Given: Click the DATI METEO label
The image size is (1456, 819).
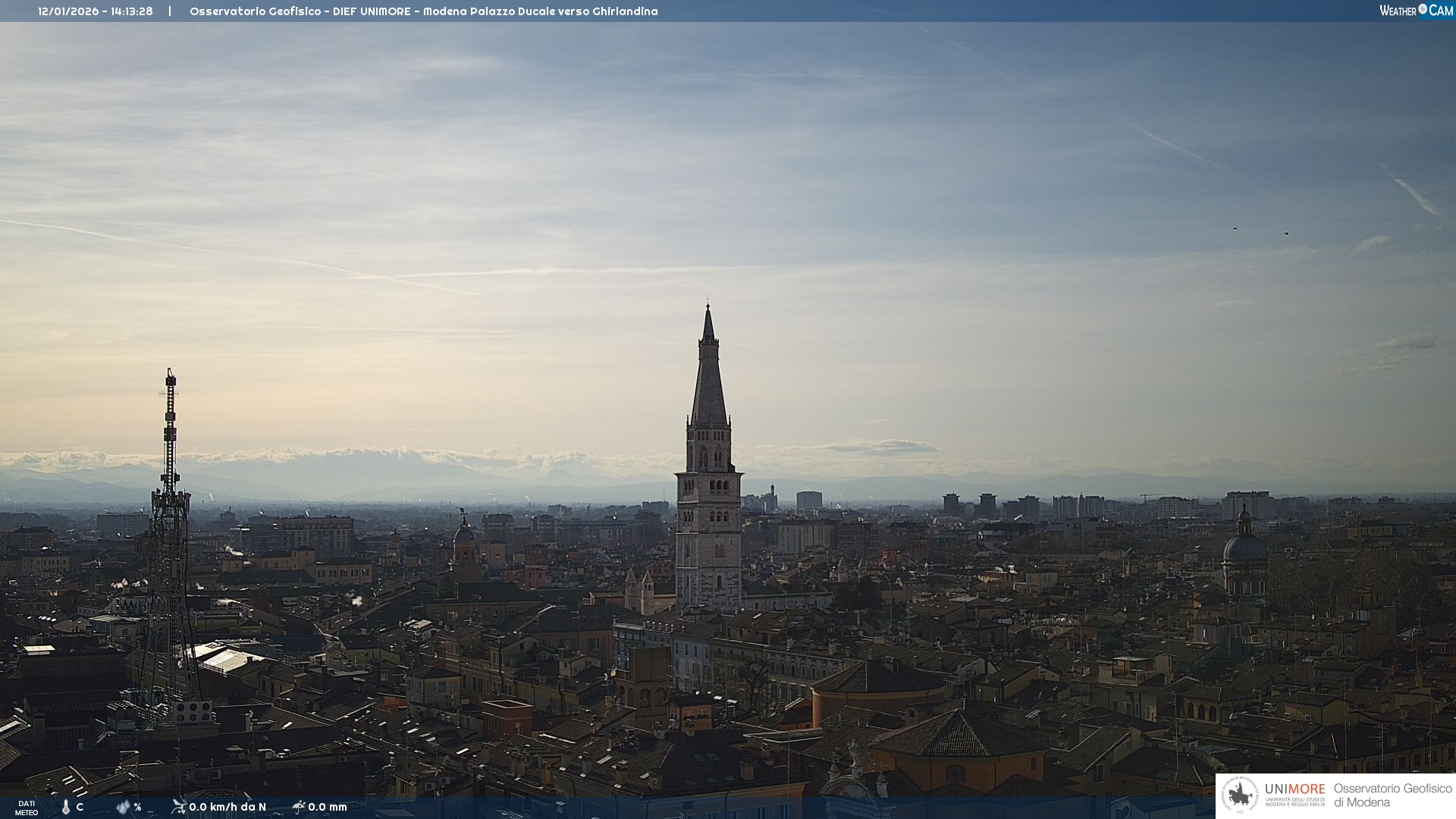Looking at the screenshot, I should [x=27, y=808].
